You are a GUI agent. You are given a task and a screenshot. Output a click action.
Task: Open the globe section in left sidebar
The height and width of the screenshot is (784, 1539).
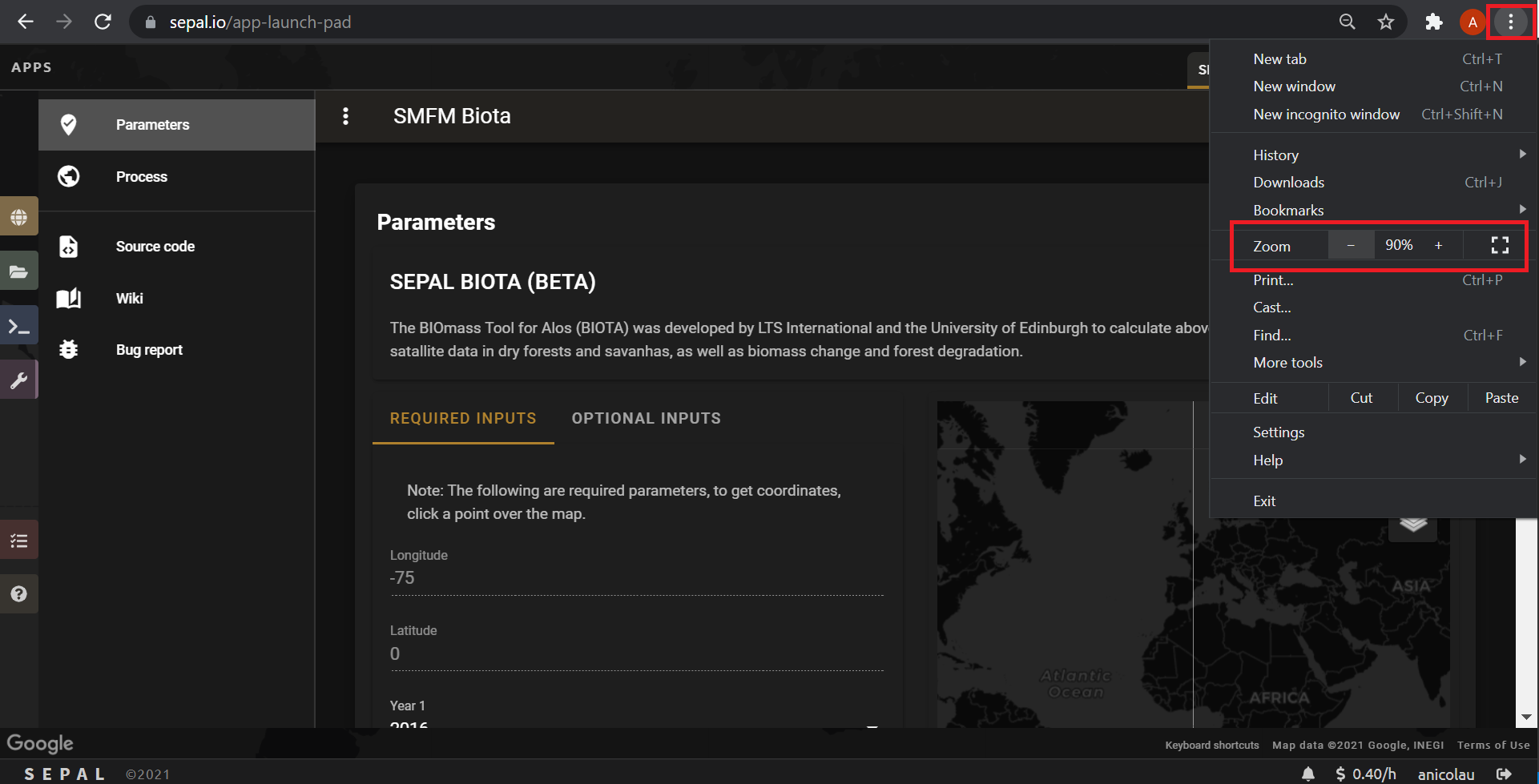[19, 216]
